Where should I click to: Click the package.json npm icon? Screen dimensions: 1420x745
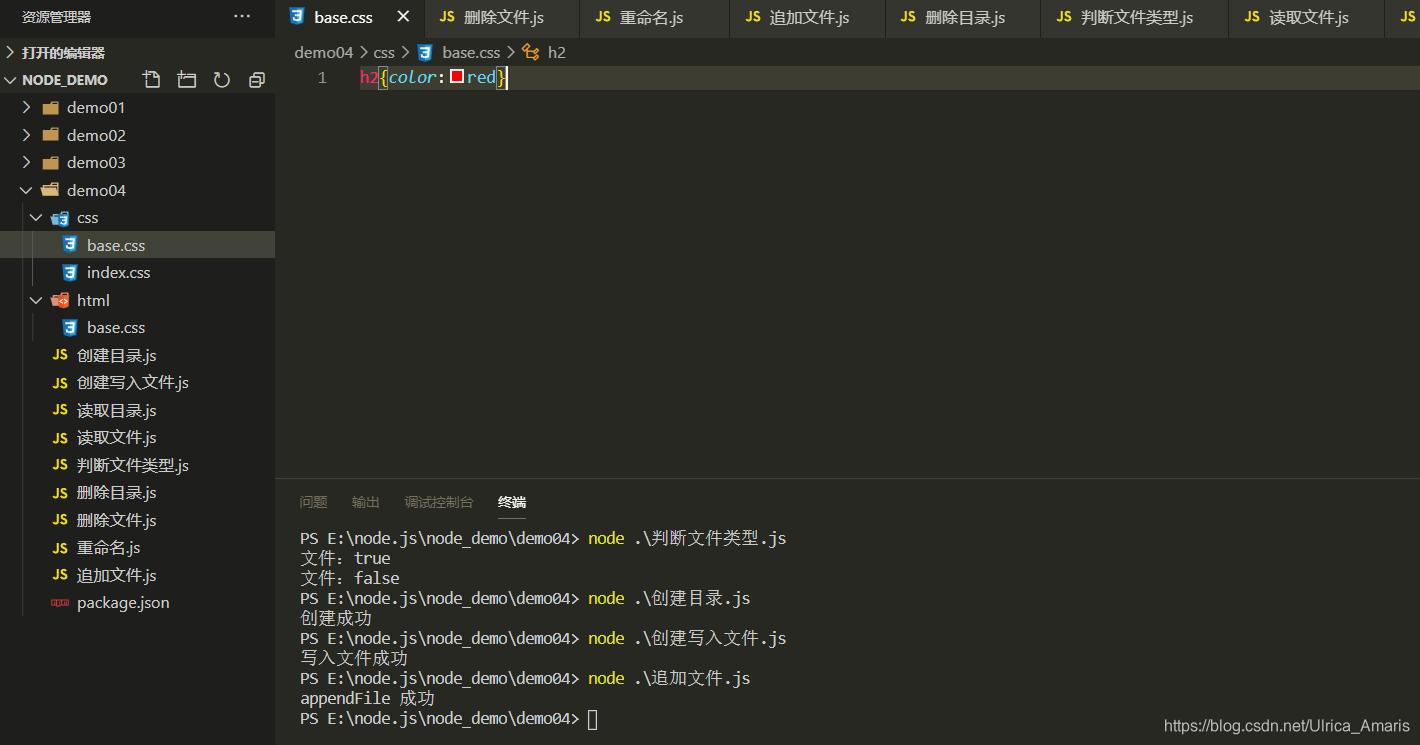(x=61, y=603)
